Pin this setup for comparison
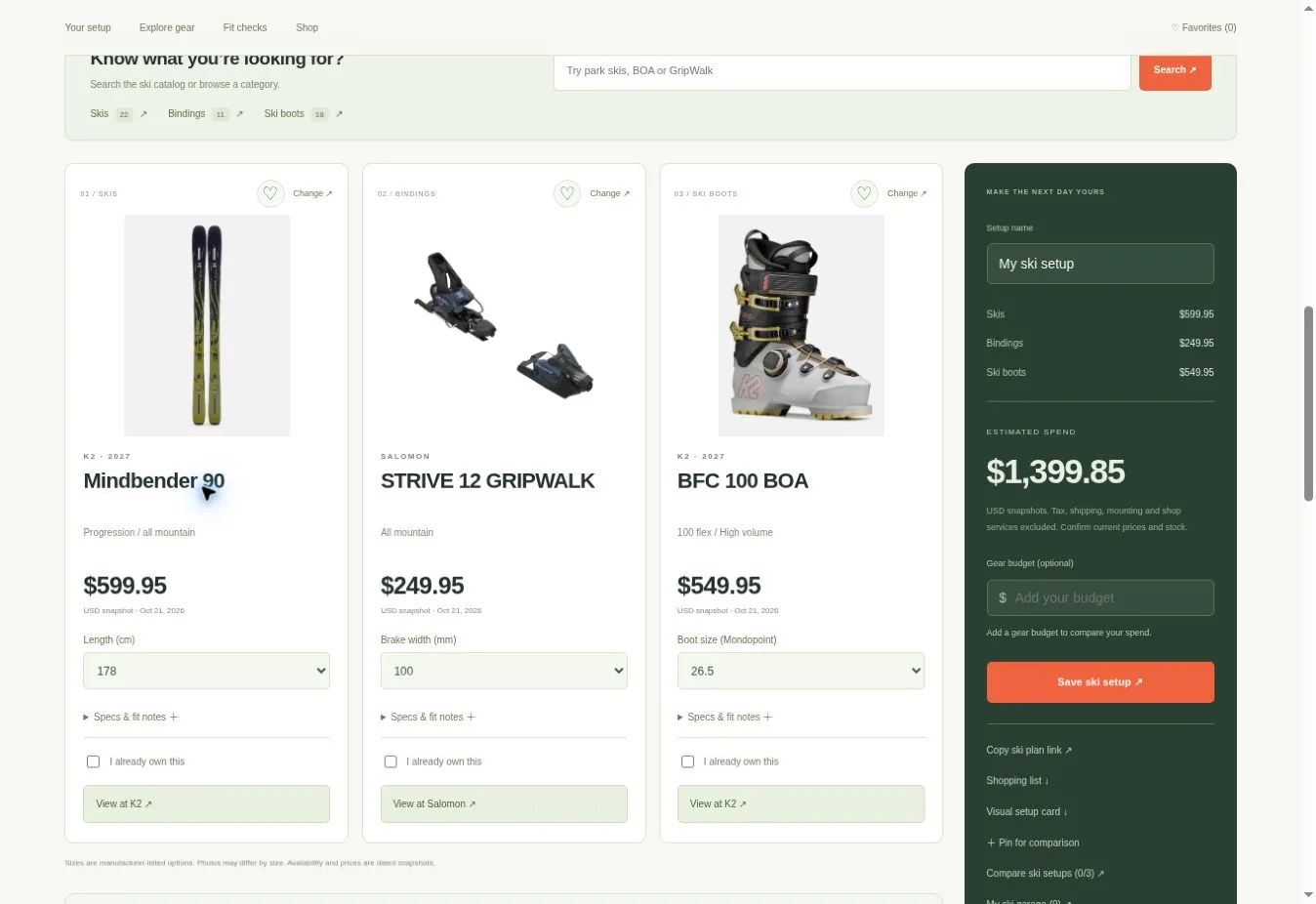Screen dimensions: 1316x904 (x=1033, y=842)
